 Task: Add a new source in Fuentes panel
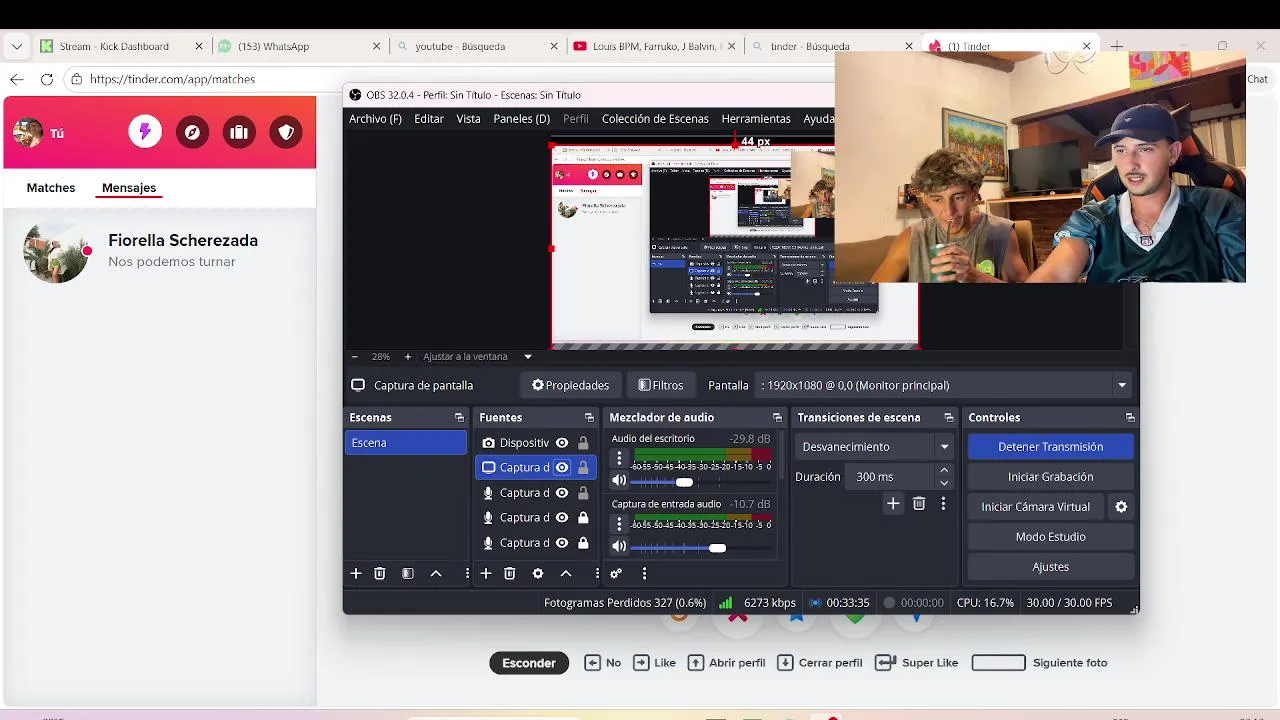tap(486, 573)
